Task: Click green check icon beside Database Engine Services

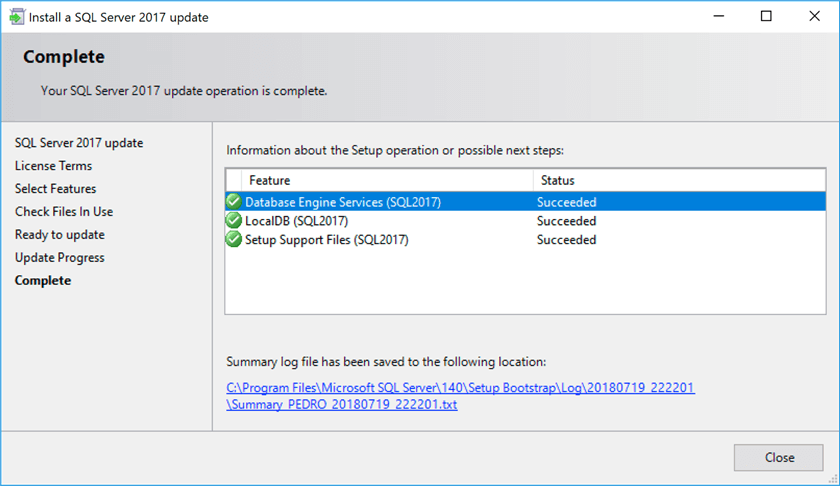Action: point(234,202)
